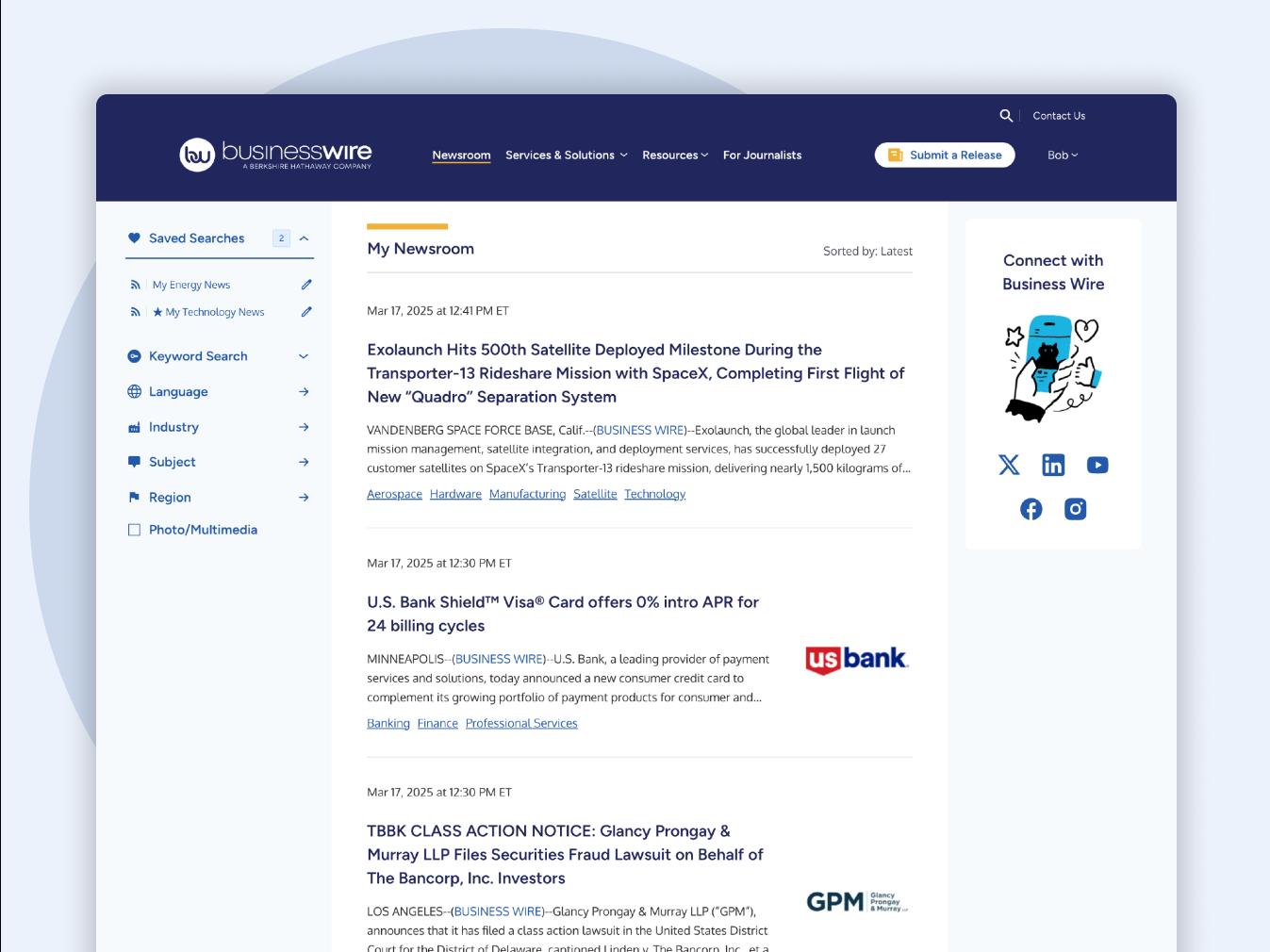Expand the Keyword Search section

pos(303,356)
